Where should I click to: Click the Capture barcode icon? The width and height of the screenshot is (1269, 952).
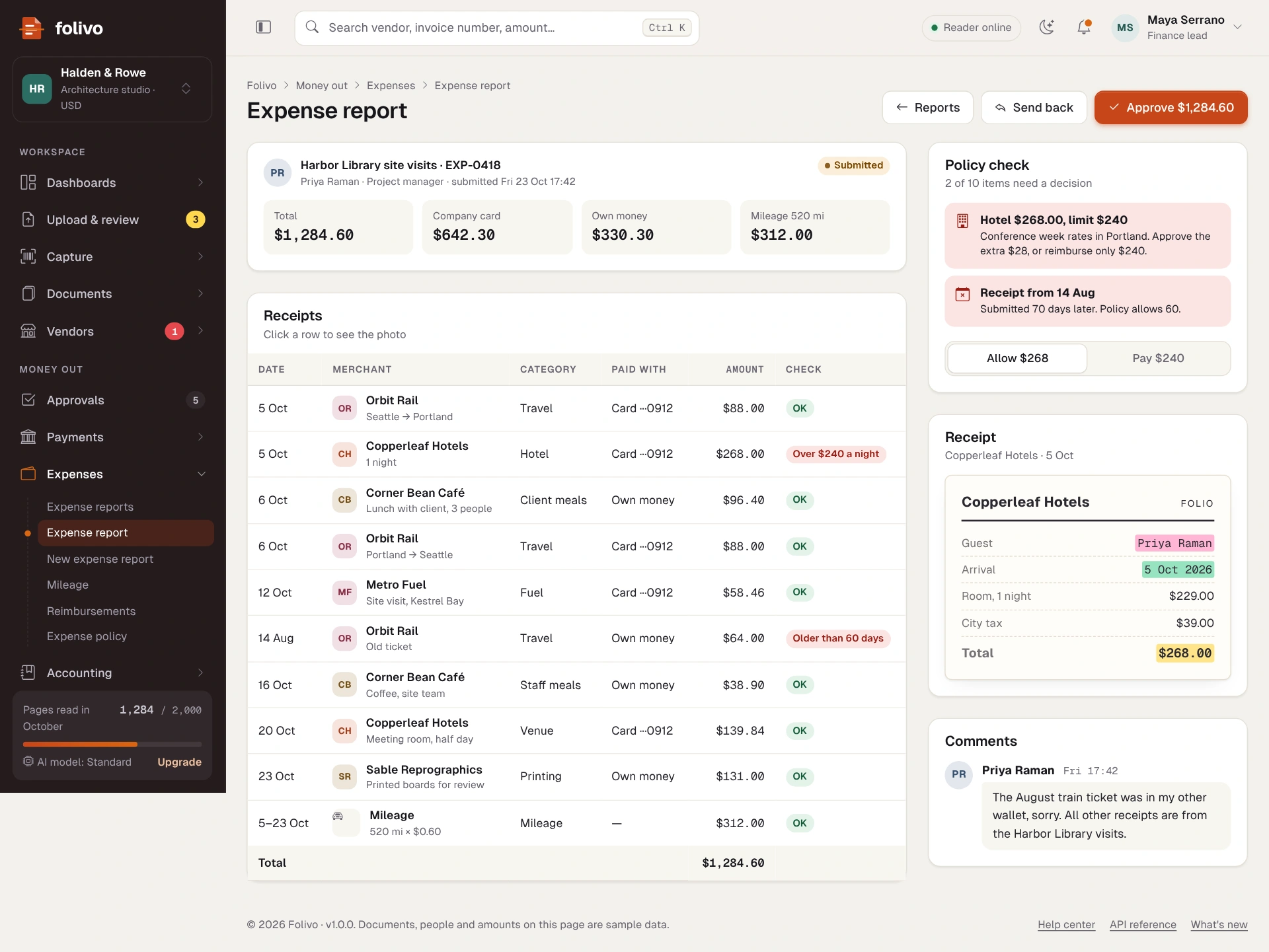coord(28,256)
